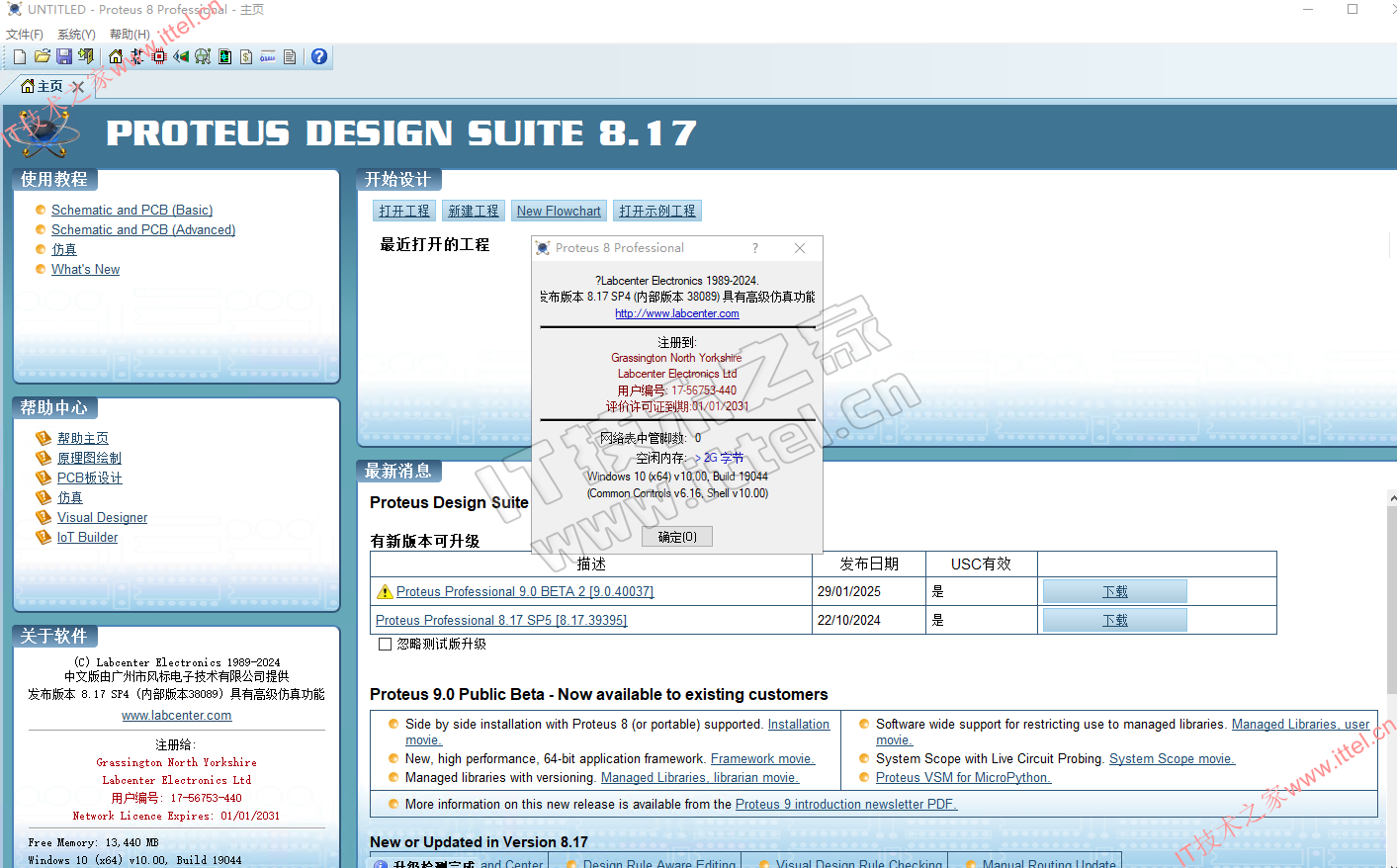The image size is (1397, 868).
Task: Open the 文件(F) menu
Action: [x=25, y=34]
